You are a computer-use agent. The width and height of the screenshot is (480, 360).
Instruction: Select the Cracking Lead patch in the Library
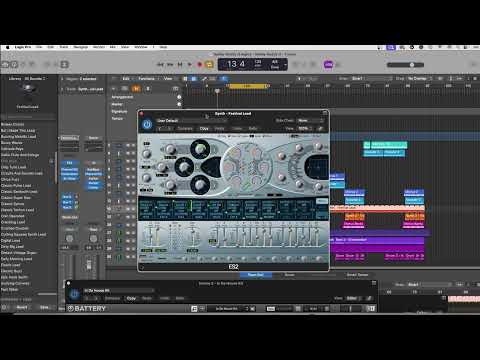[13, 222]
